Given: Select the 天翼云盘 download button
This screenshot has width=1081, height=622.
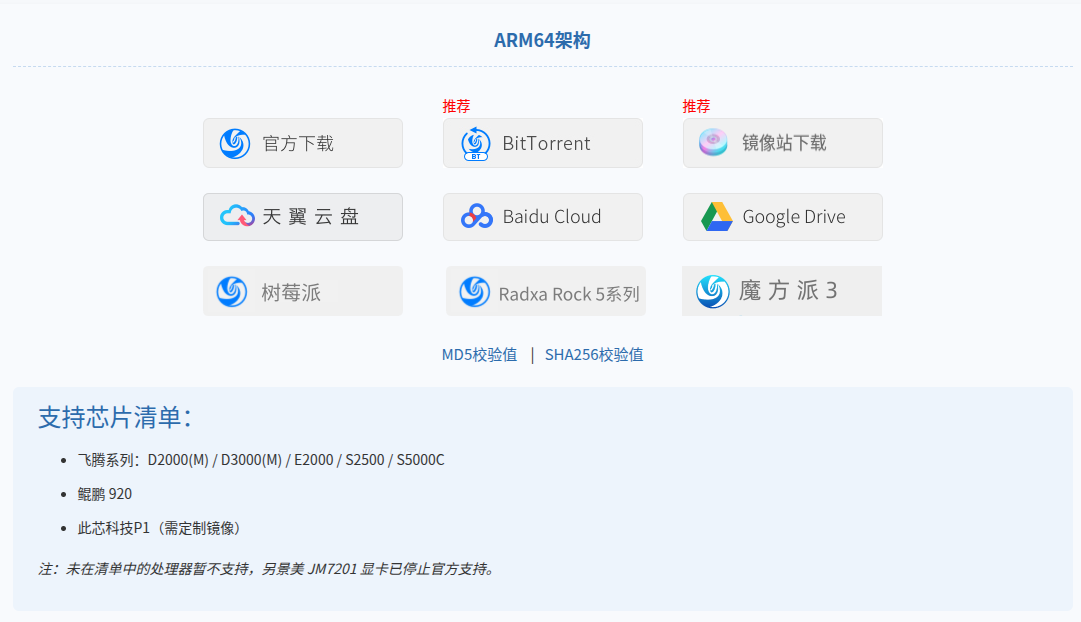Looking at the screenshot, I should [x=303, y=217].
